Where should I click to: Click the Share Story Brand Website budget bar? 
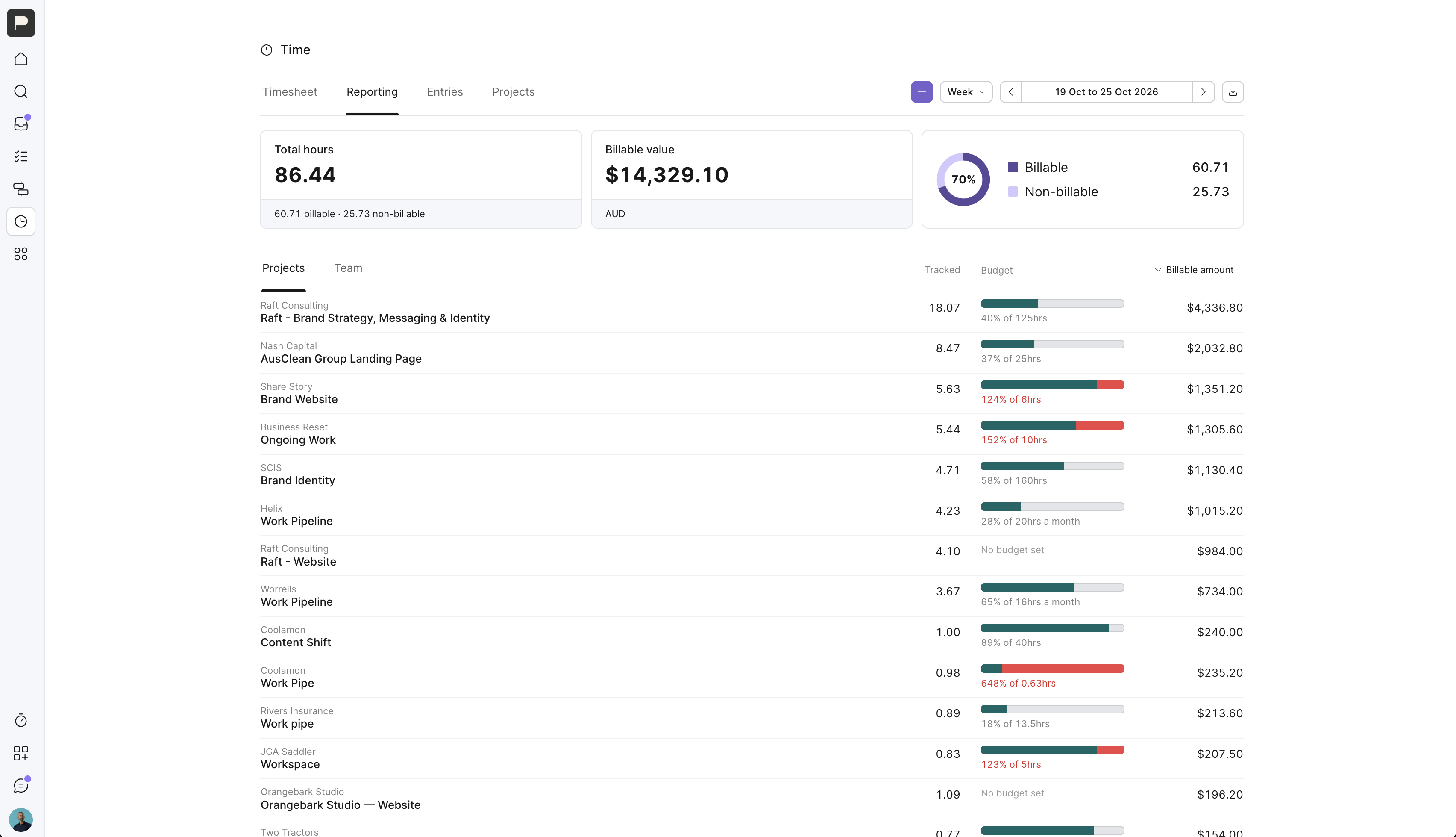pyautogui.click(x=1052, y=385)
